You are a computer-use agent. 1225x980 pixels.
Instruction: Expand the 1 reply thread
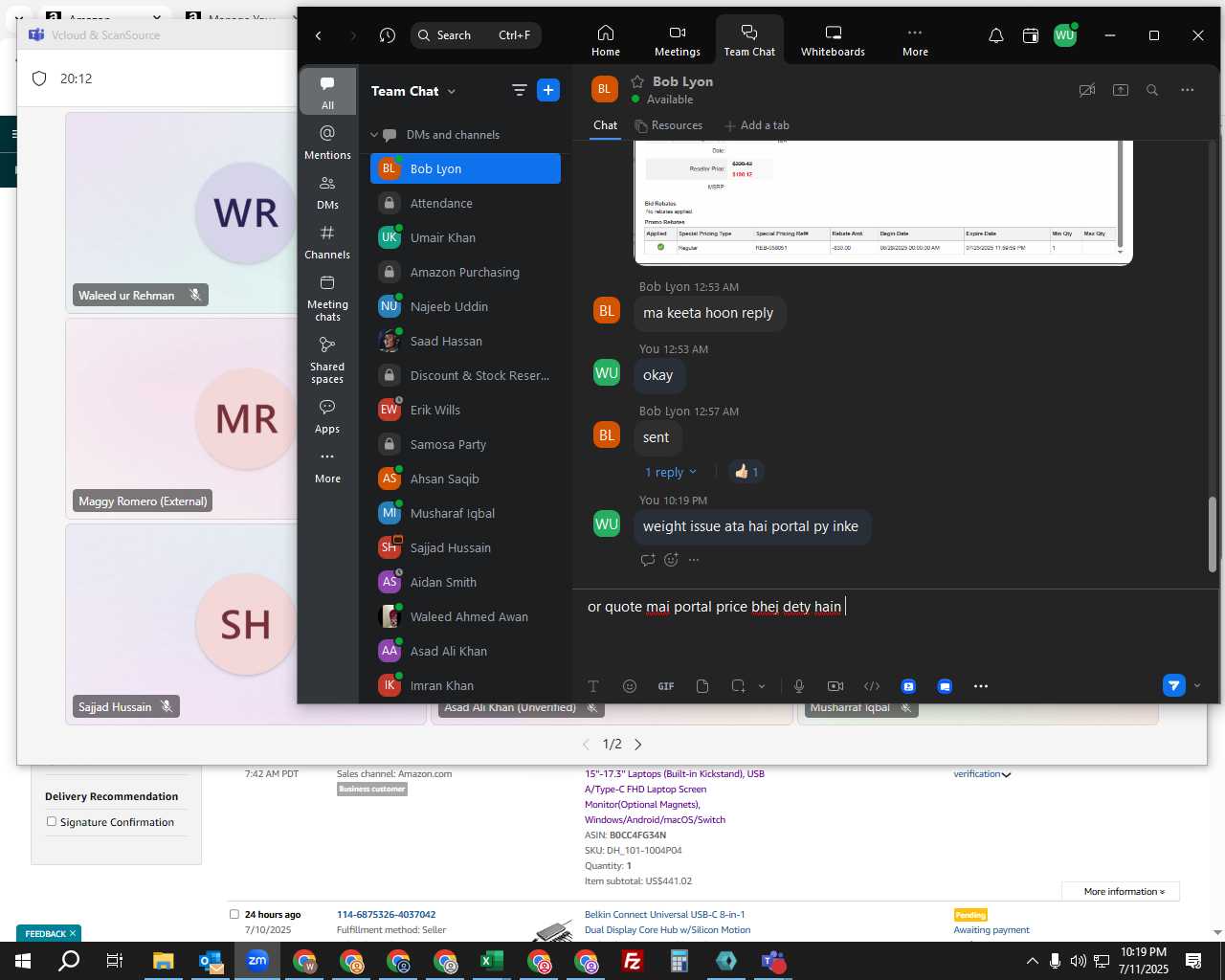(670, 472)
